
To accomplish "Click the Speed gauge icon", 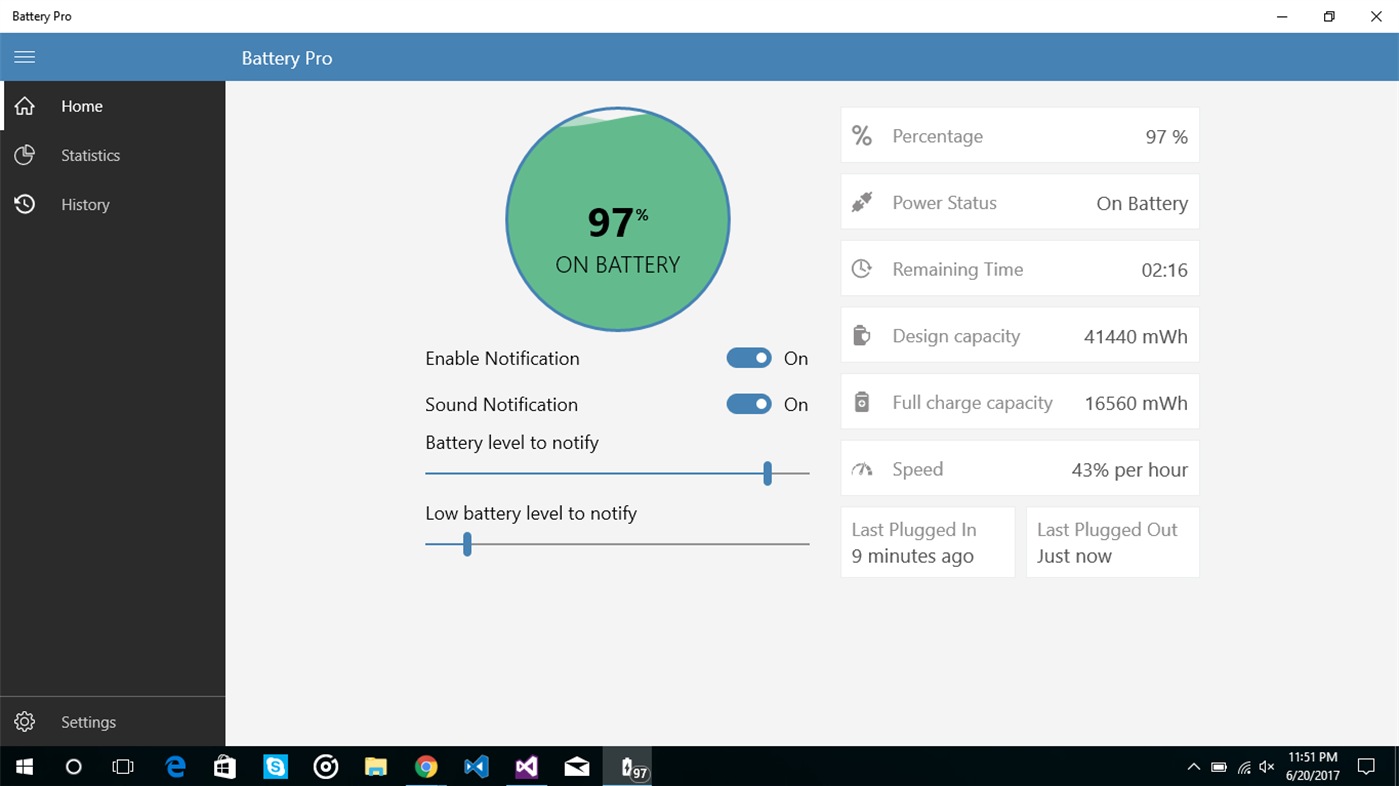I will click(x=861, y=468).
